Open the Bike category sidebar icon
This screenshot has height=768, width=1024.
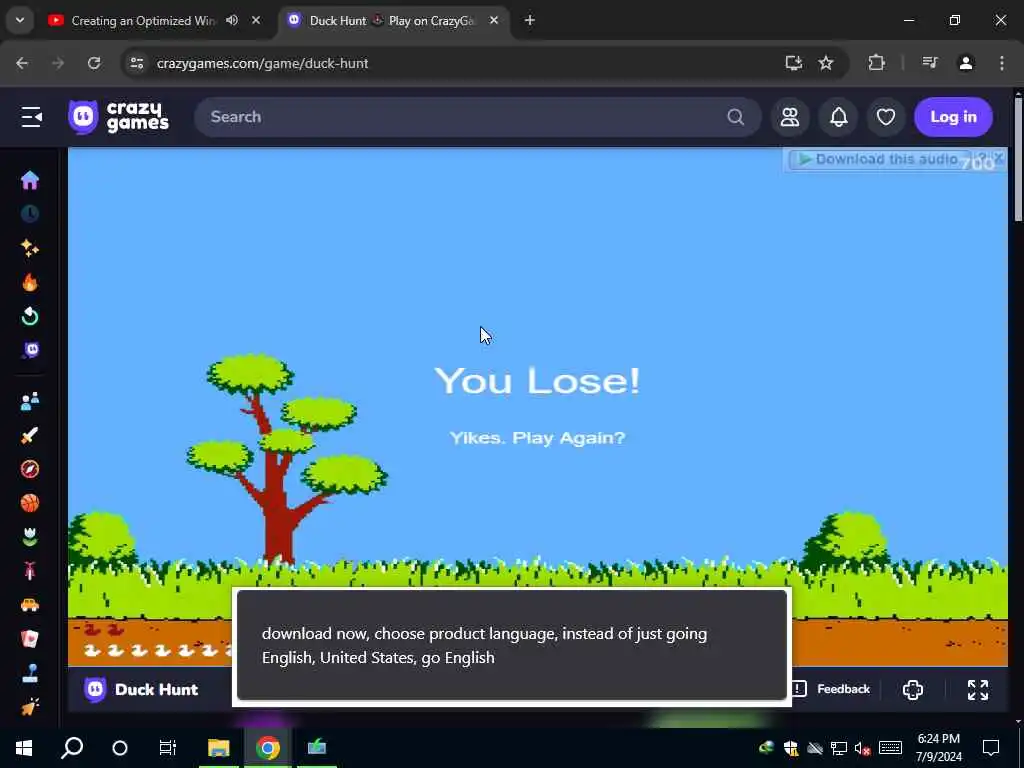29,571
